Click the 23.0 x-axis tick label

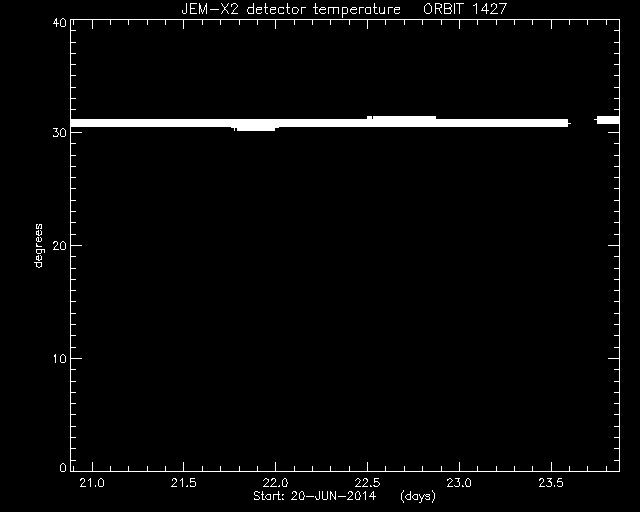460,483
